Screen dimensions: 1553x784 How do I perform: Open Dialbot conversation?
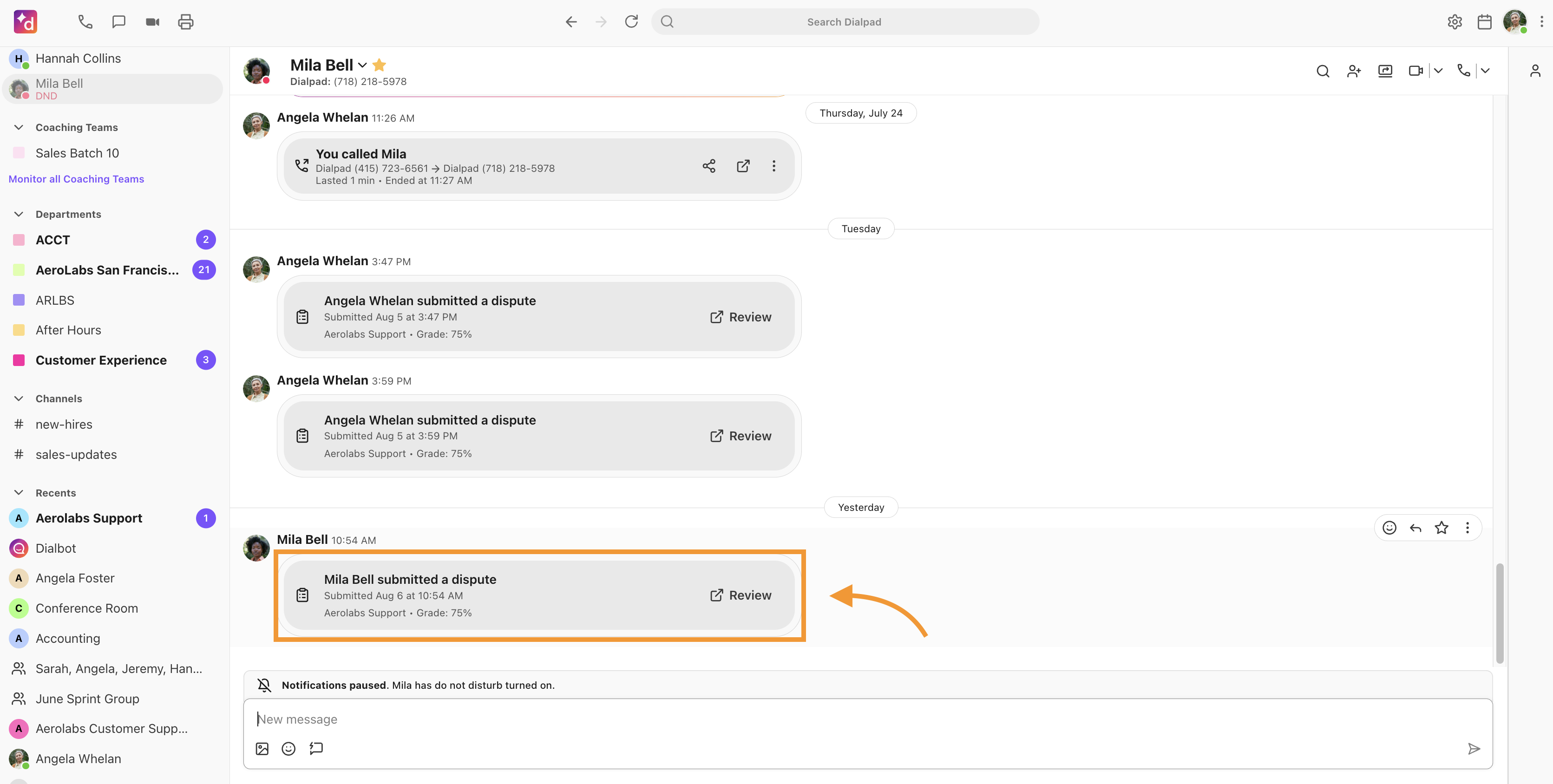113,549
